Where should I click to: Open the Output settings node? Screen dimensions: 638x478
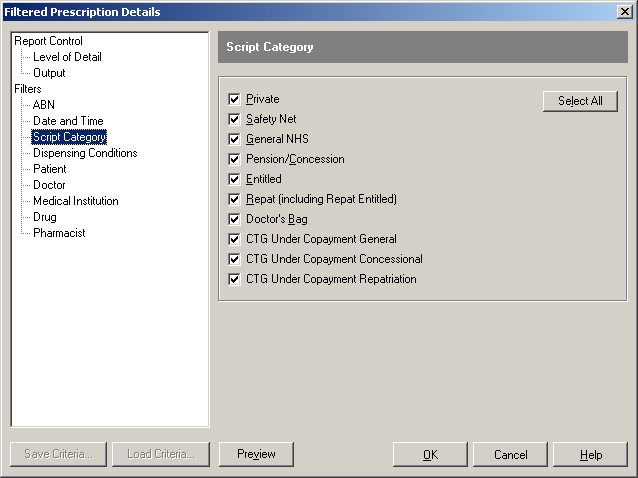point(49,73)
